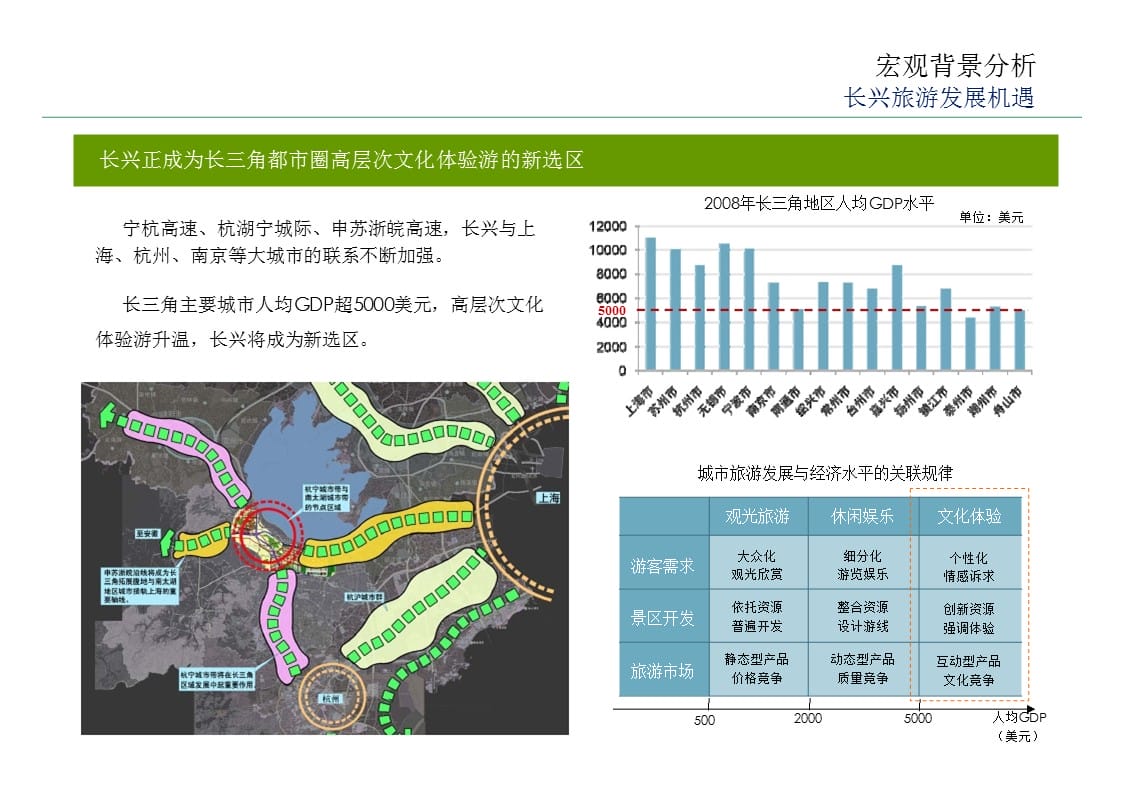
Task: Click the 杭州 label on the map
Action: [x=331, y=698]
